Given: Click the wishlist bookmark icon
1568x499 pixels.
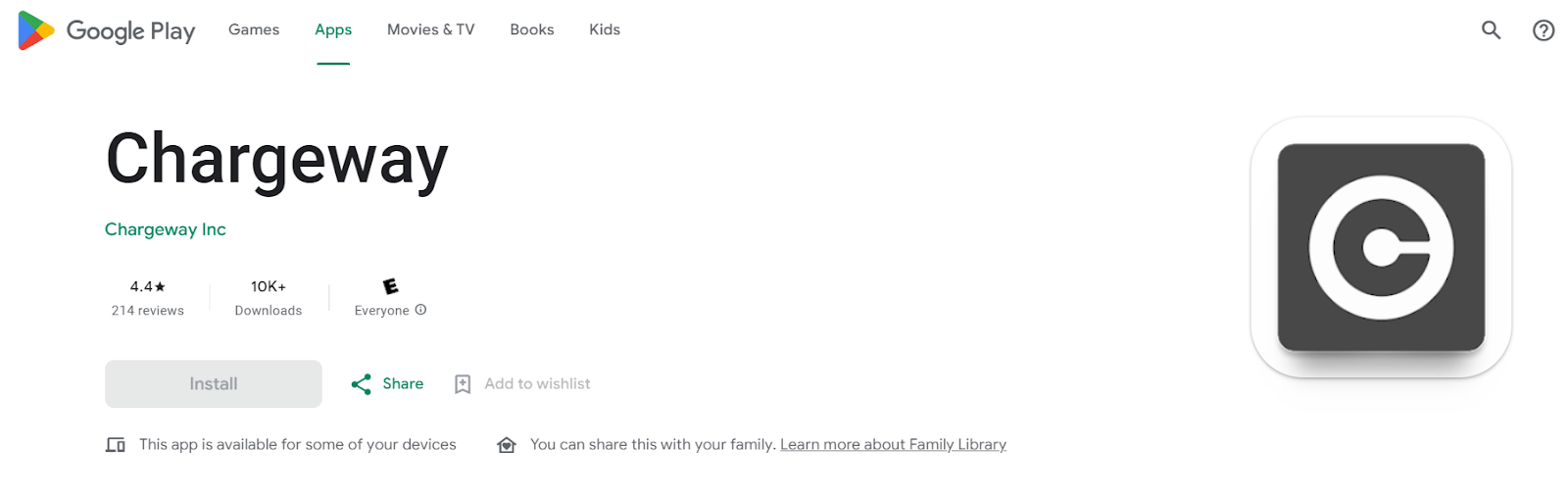Looking at the screenshot, I should (x=463, y=384).
